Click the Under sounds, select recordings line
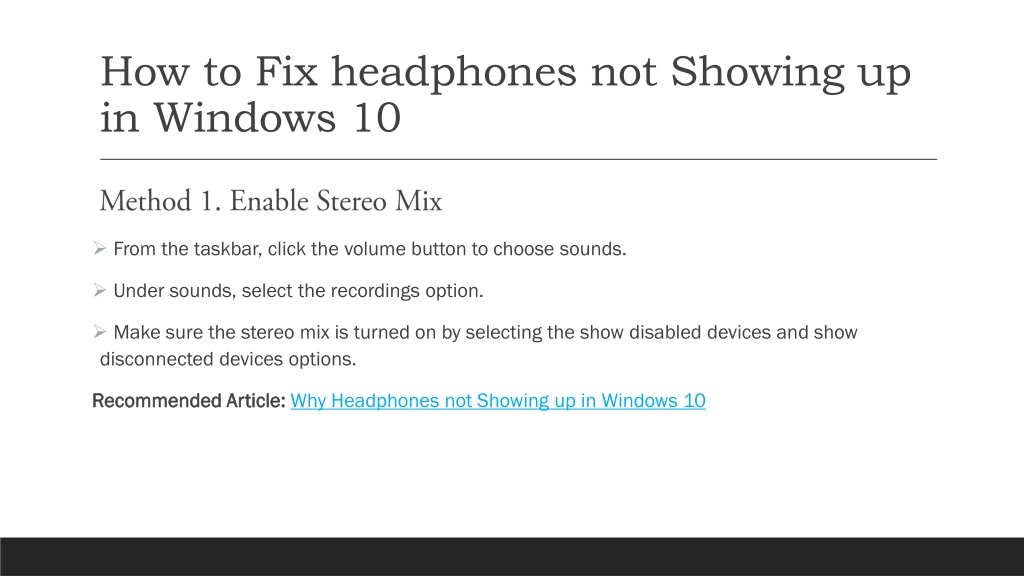Image resolution: width=1024 pixels, height=576 pixels. [x=298, y=291]
